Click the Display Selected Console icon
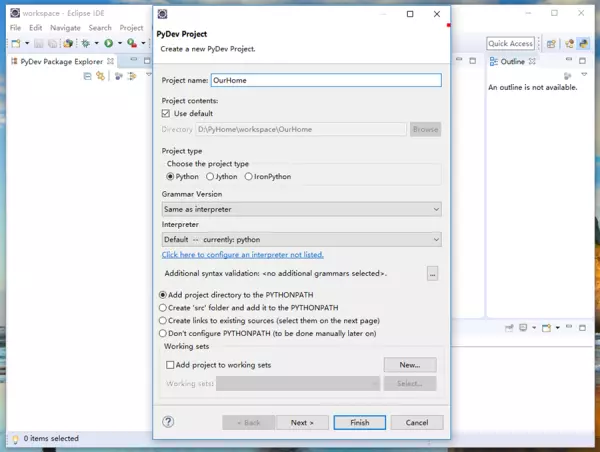This screenshot has width=600, height=452. (x=523, y=328)
